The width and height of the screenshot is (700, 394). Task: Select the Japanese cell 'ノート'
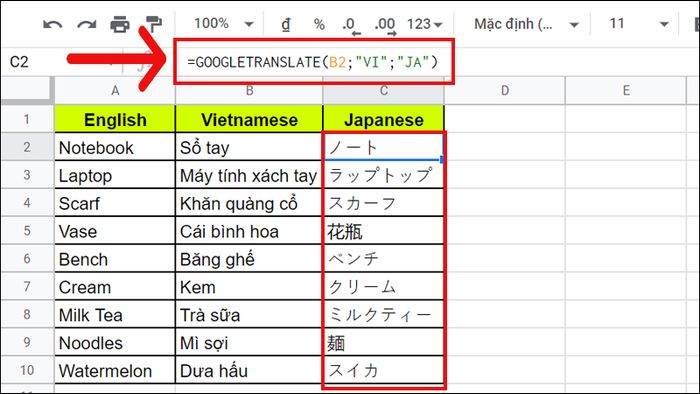(383, 147)
